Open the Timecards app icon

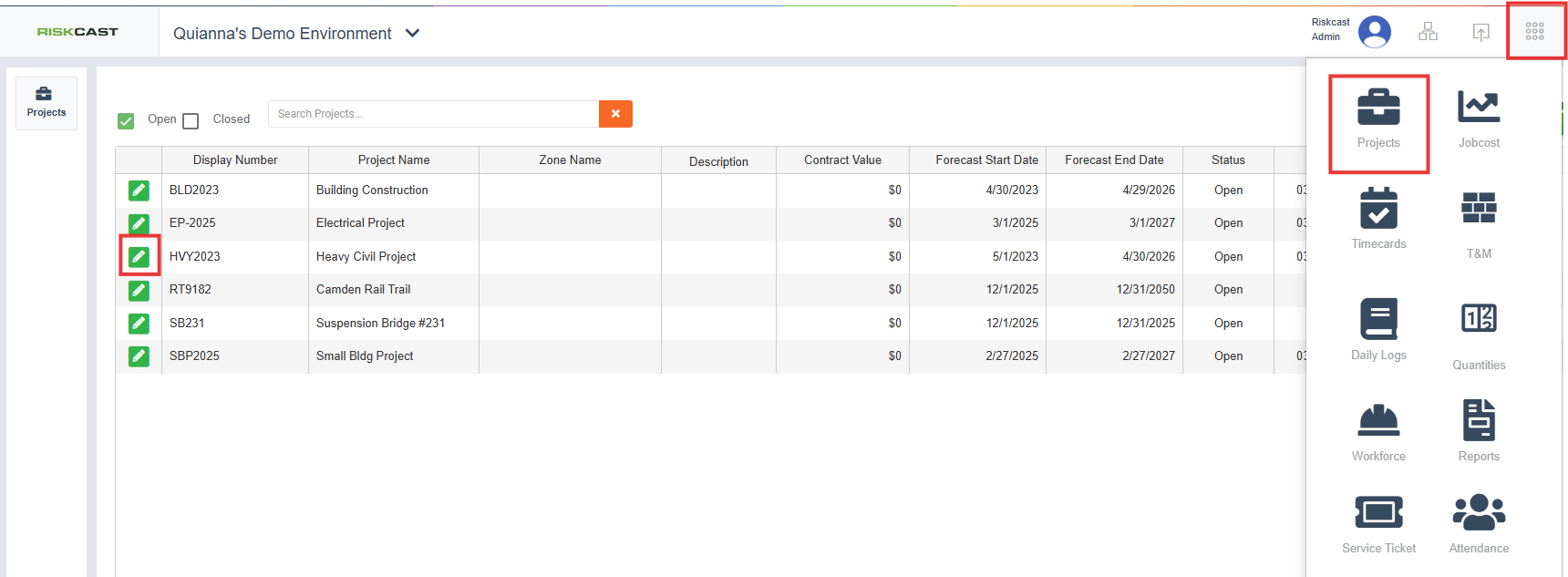(1378, 219)
